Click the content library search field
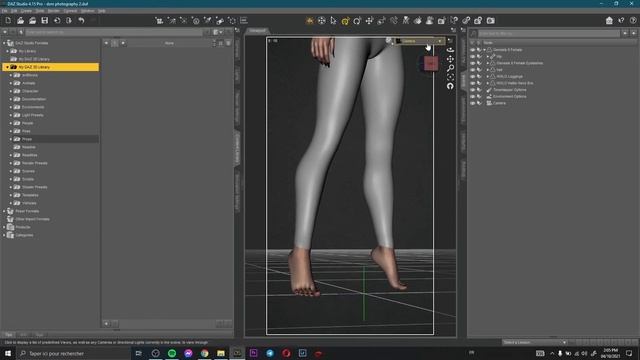This screenshot has height=360, width=640. (x=113, y=32)
